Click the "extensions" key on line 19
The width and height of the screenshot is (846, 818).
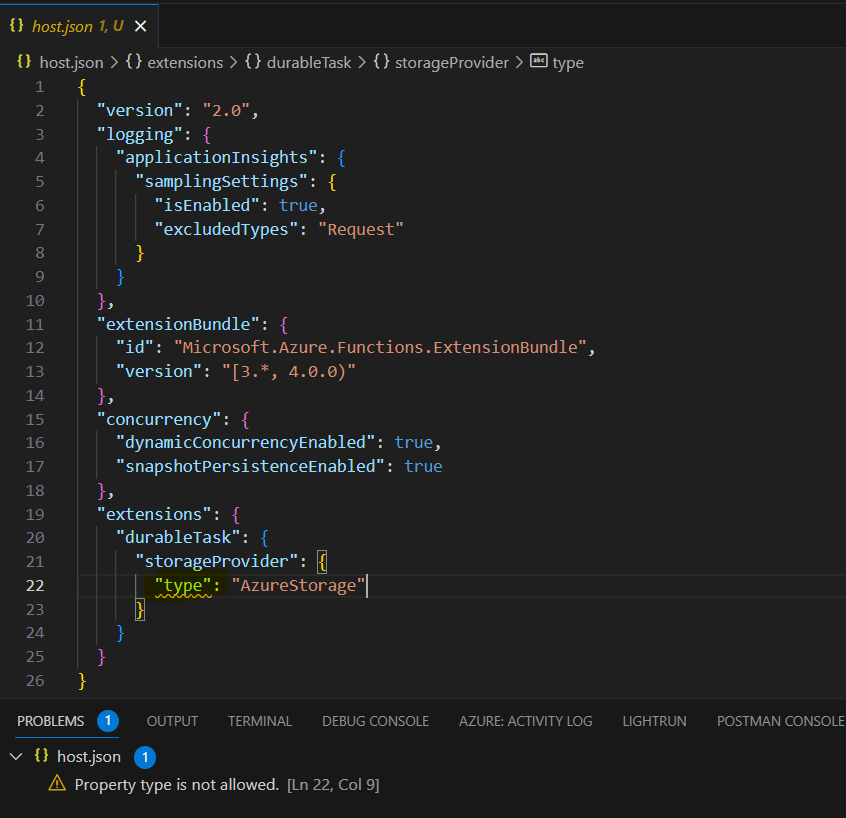[x=154, y=514]
